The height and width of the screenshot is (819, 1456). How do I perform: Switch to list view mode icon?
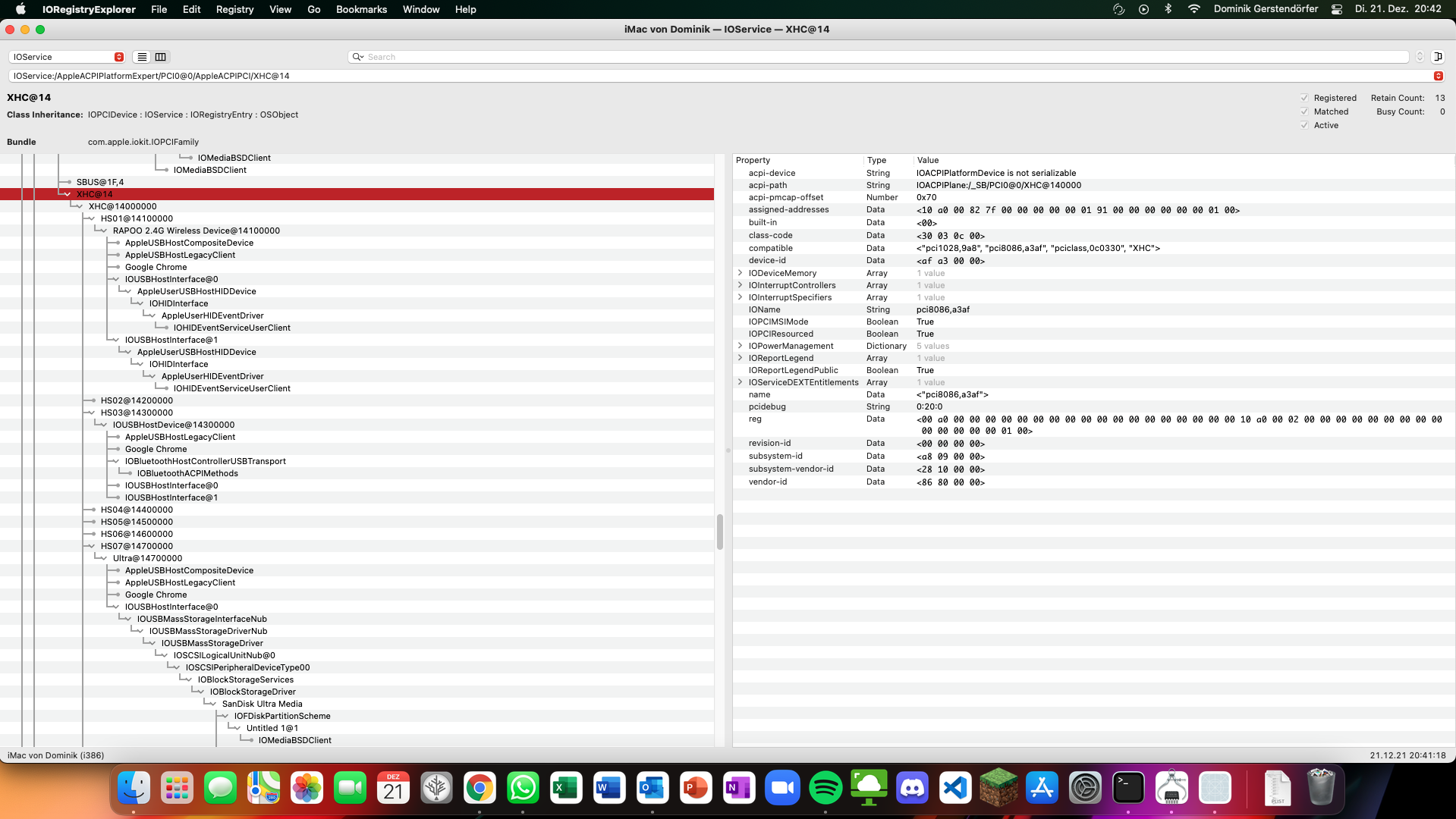click(x=142, y=57)
